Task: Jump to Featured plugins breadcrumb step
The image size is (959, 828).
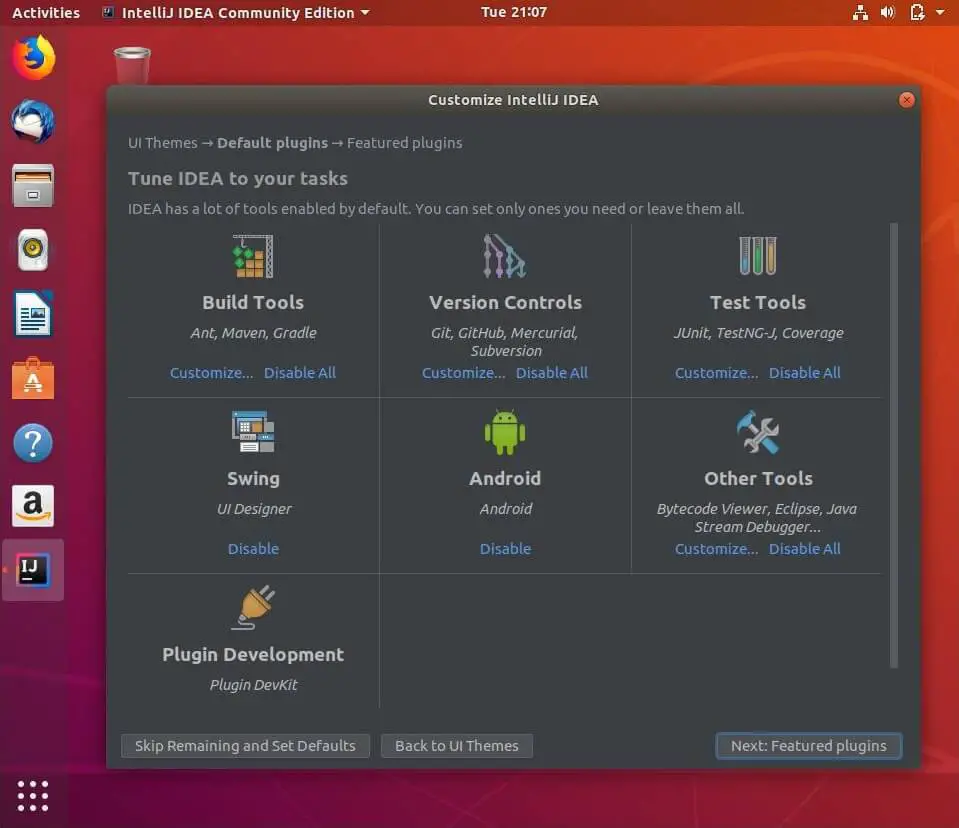Action: pyautogui.click(x=404, y=142)
